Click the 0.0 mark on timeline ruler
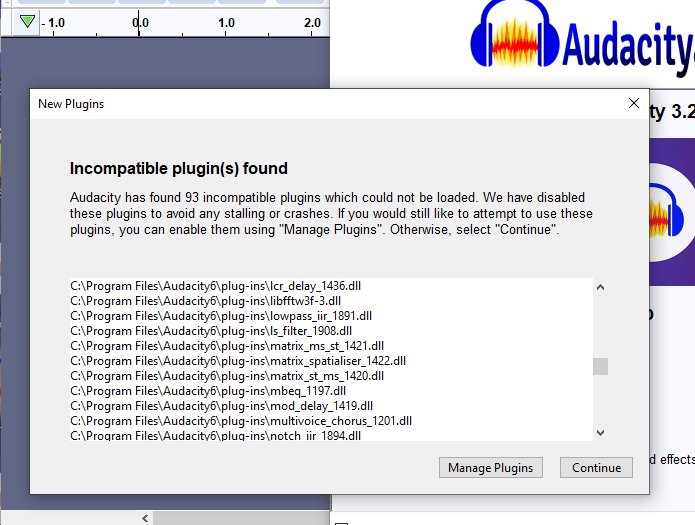Screen dimensions: 695x525 (x=141, y=22)
